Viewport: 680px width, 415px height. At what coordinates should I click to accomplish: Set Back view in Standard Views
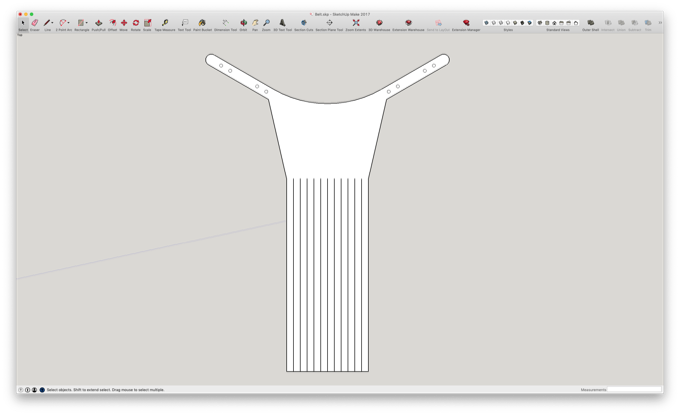click(x=569, y=23)
